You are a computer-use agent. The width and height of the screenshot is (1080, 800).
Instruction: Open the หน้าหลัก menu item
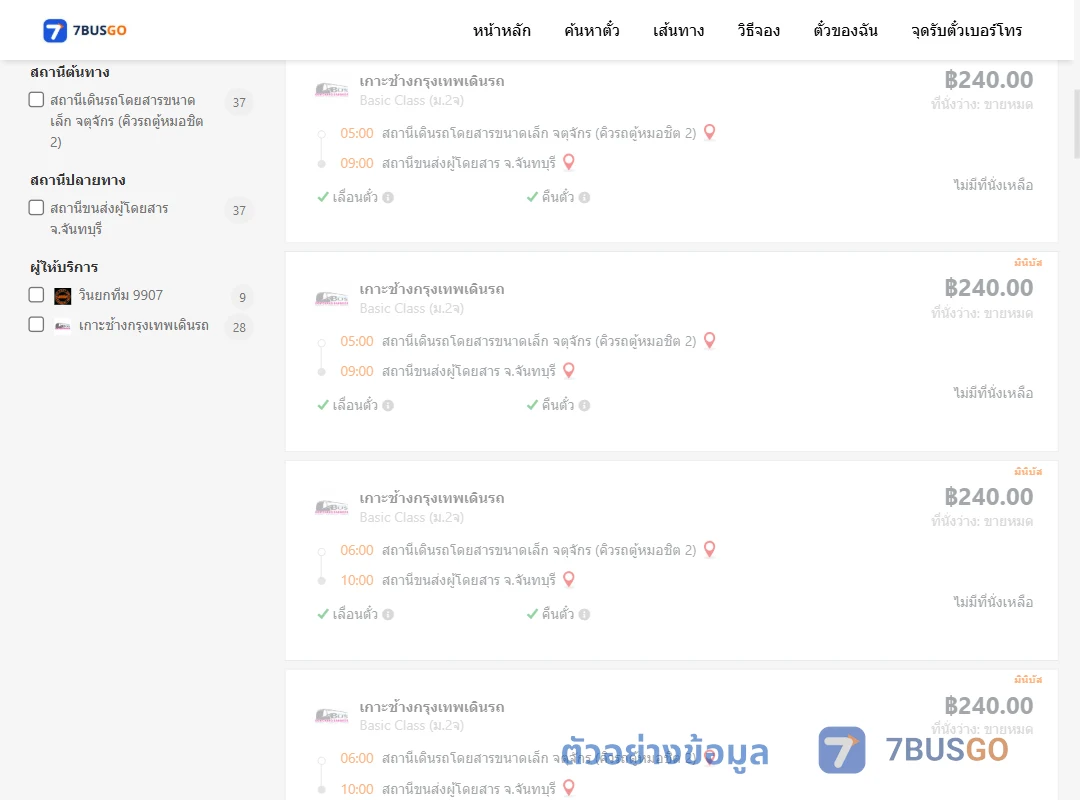coord(501,30)
